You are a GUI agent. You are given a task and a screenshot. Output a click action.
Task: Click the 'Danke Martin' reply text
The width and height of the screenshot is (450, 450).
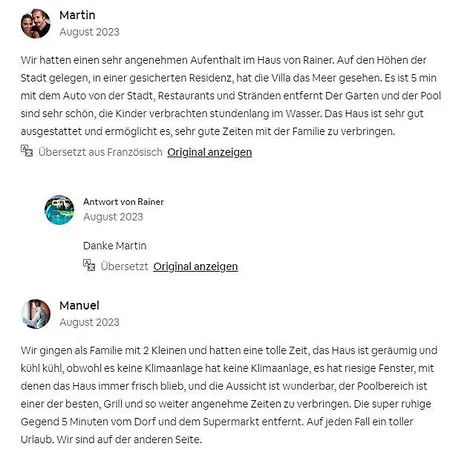[x=115, y=246]
